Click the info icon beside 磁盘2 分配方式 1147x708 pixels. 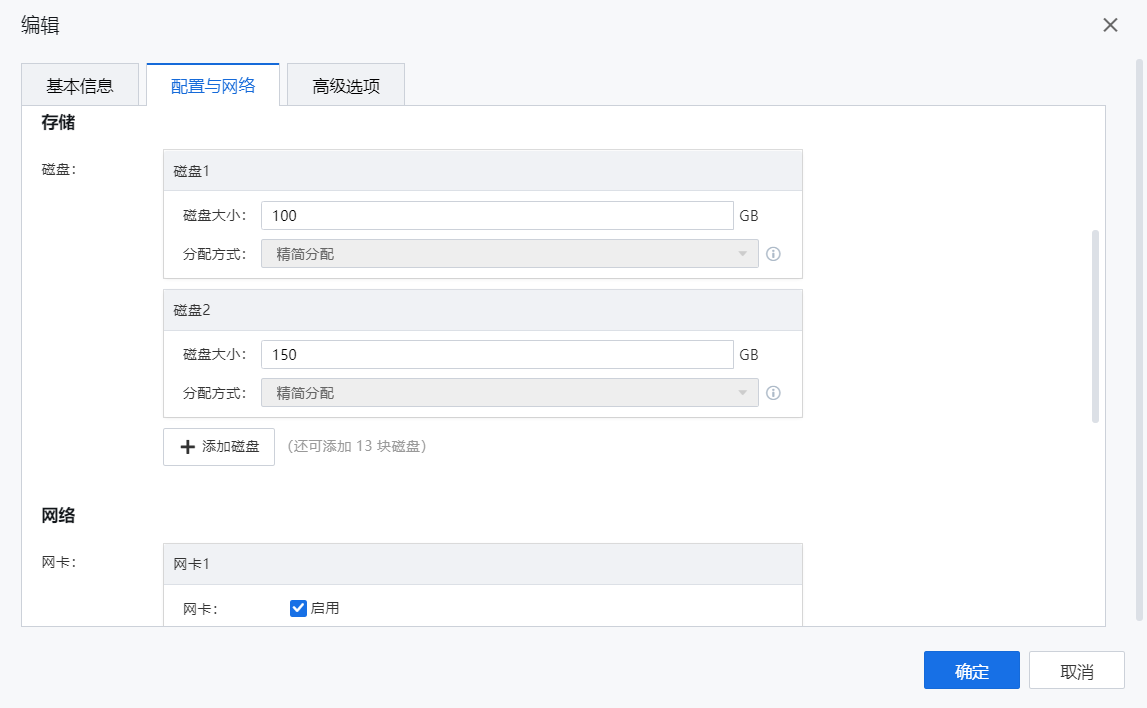pyautogui.click(x=773, y=393)
